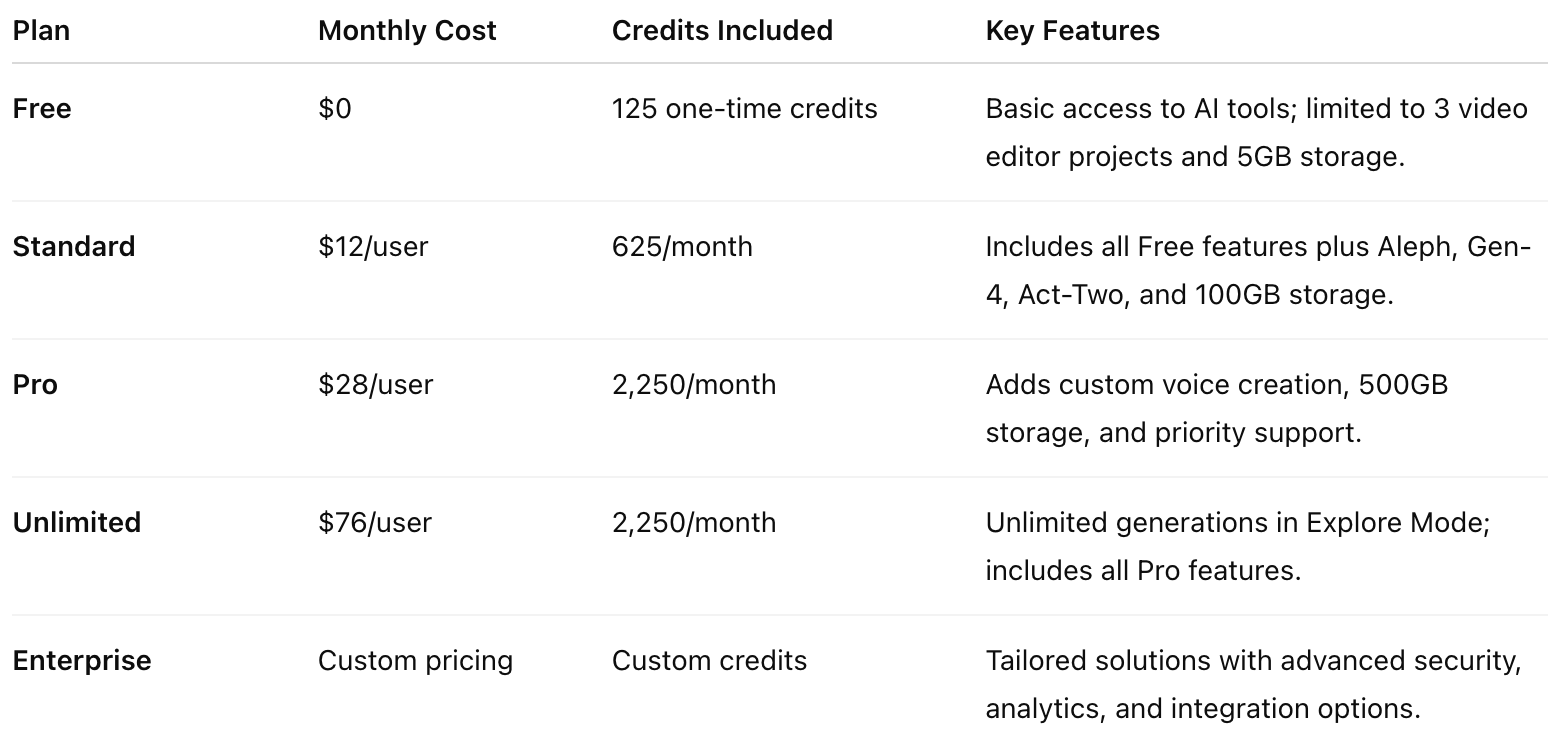Select the Unlimited plan name
The image size is (1558, 744).
coord(77,522)
